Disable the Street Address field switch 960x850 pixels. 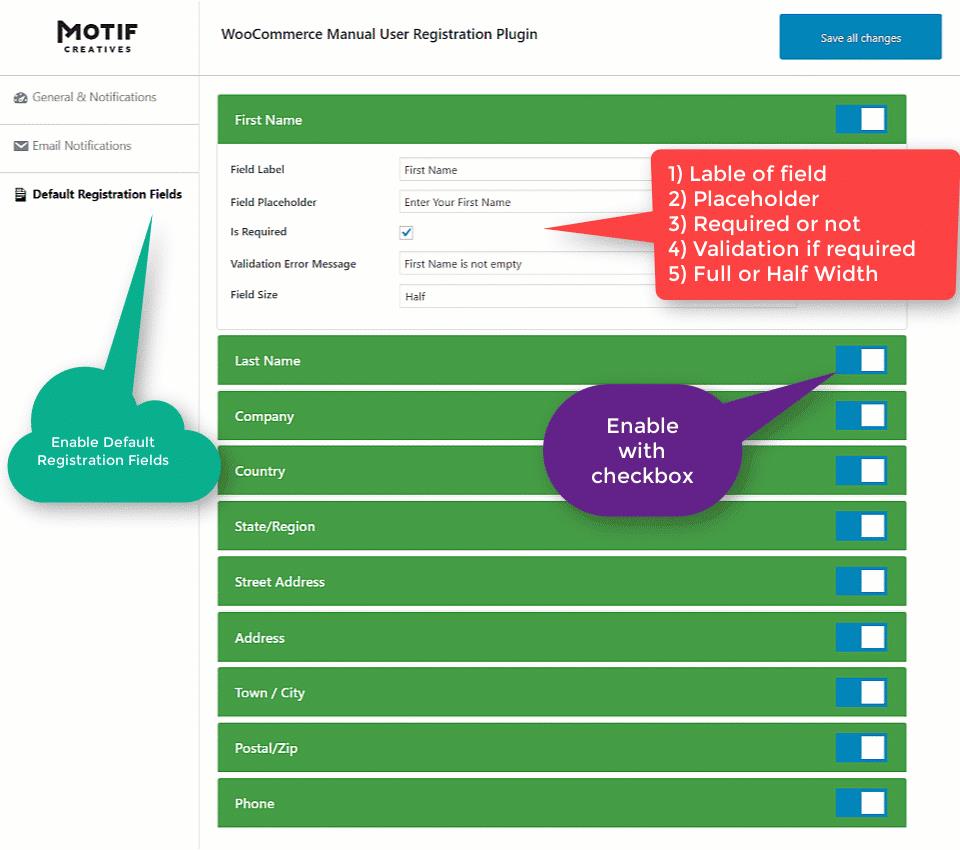click(x=861, y=581)
